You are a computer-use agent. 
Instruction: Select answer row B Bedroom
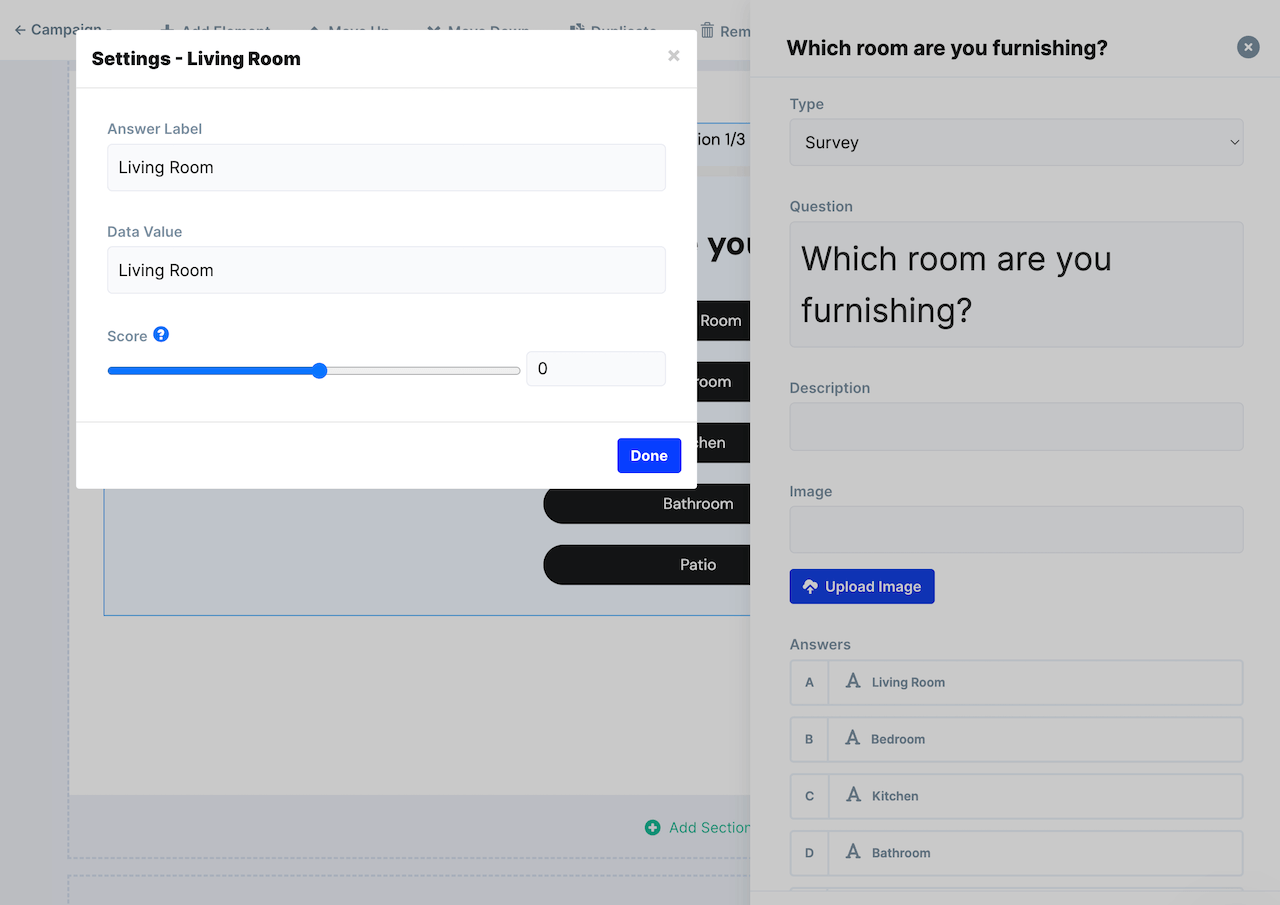click(x=1016, y=739)
